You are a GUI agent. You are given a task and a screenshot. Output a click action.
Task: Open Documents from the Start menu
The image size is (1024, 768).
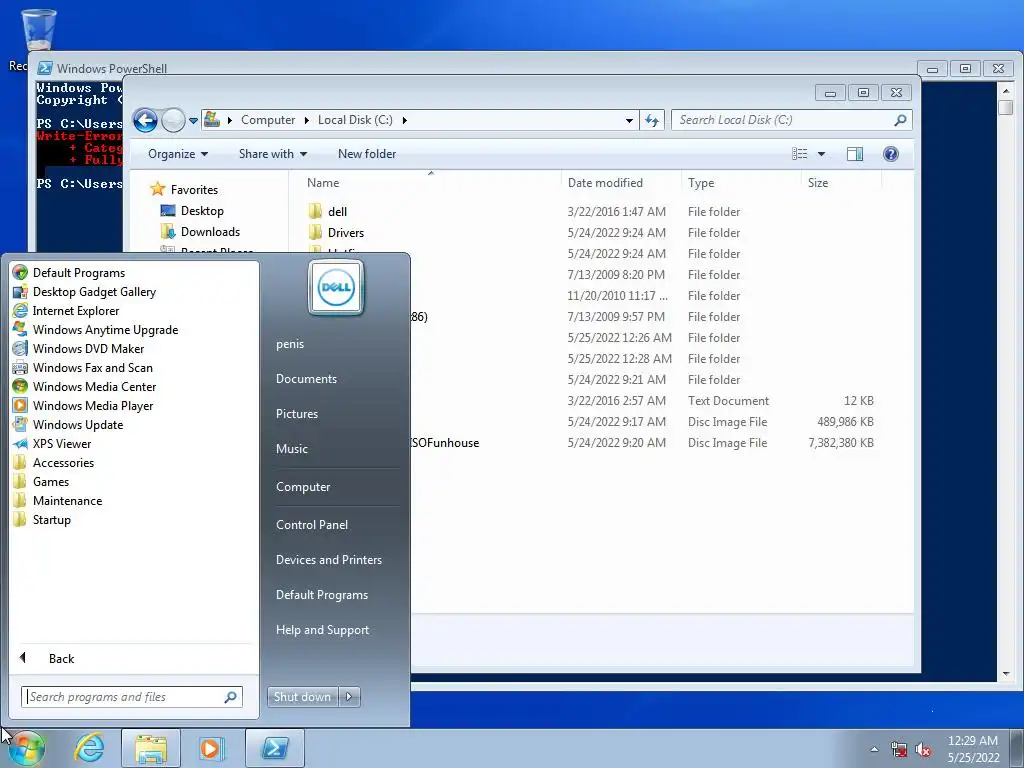tap(306, 379)
